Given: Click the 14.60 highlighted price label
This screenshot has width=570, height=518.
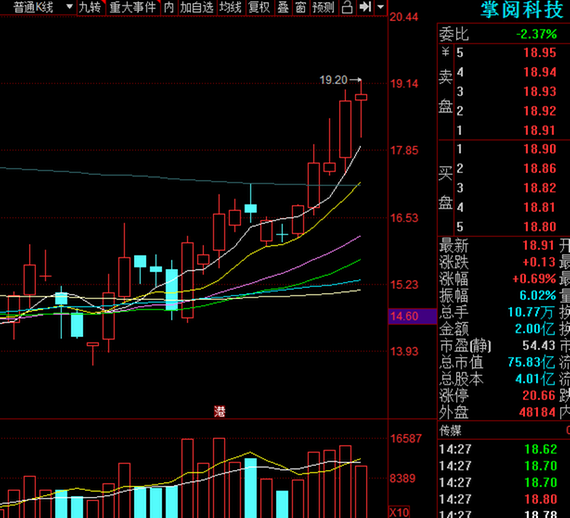Looking at the screenshot, I should pyautogui.click(x=404, y=316).
